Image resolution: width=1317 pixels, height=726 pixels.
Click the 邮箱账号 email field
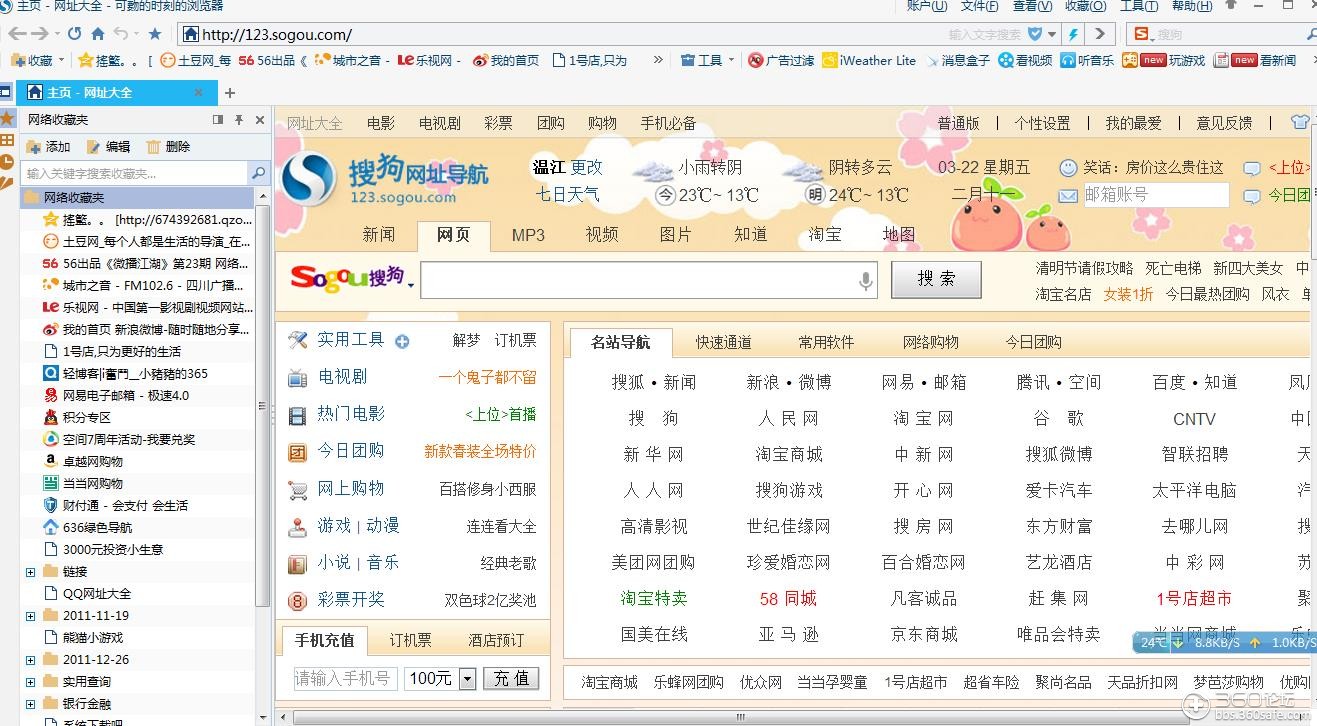pyautogui.click(x=1156, y=195)
